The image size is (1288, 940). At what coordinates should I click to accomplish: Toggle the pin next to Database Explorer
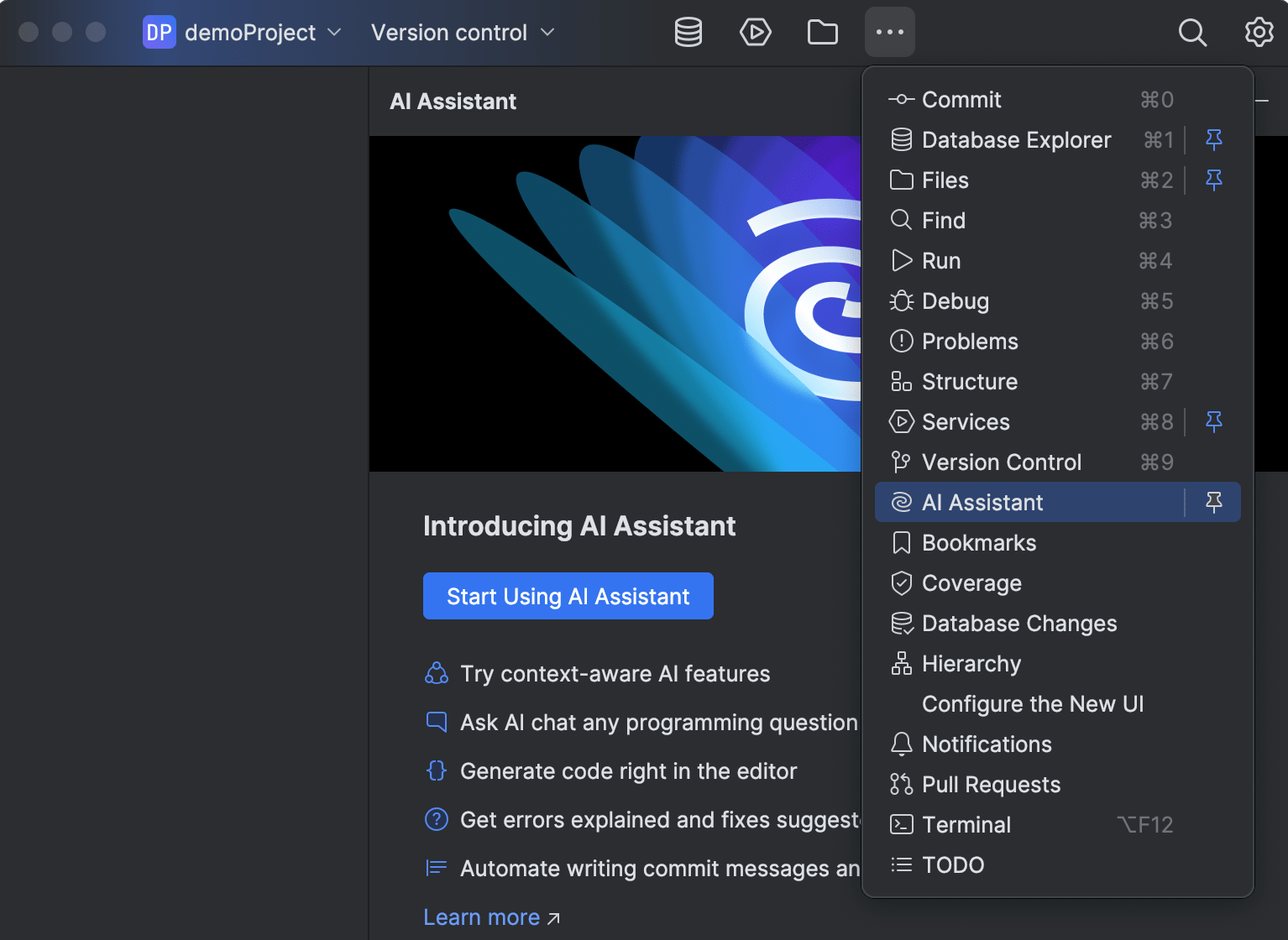(1213, 139)
